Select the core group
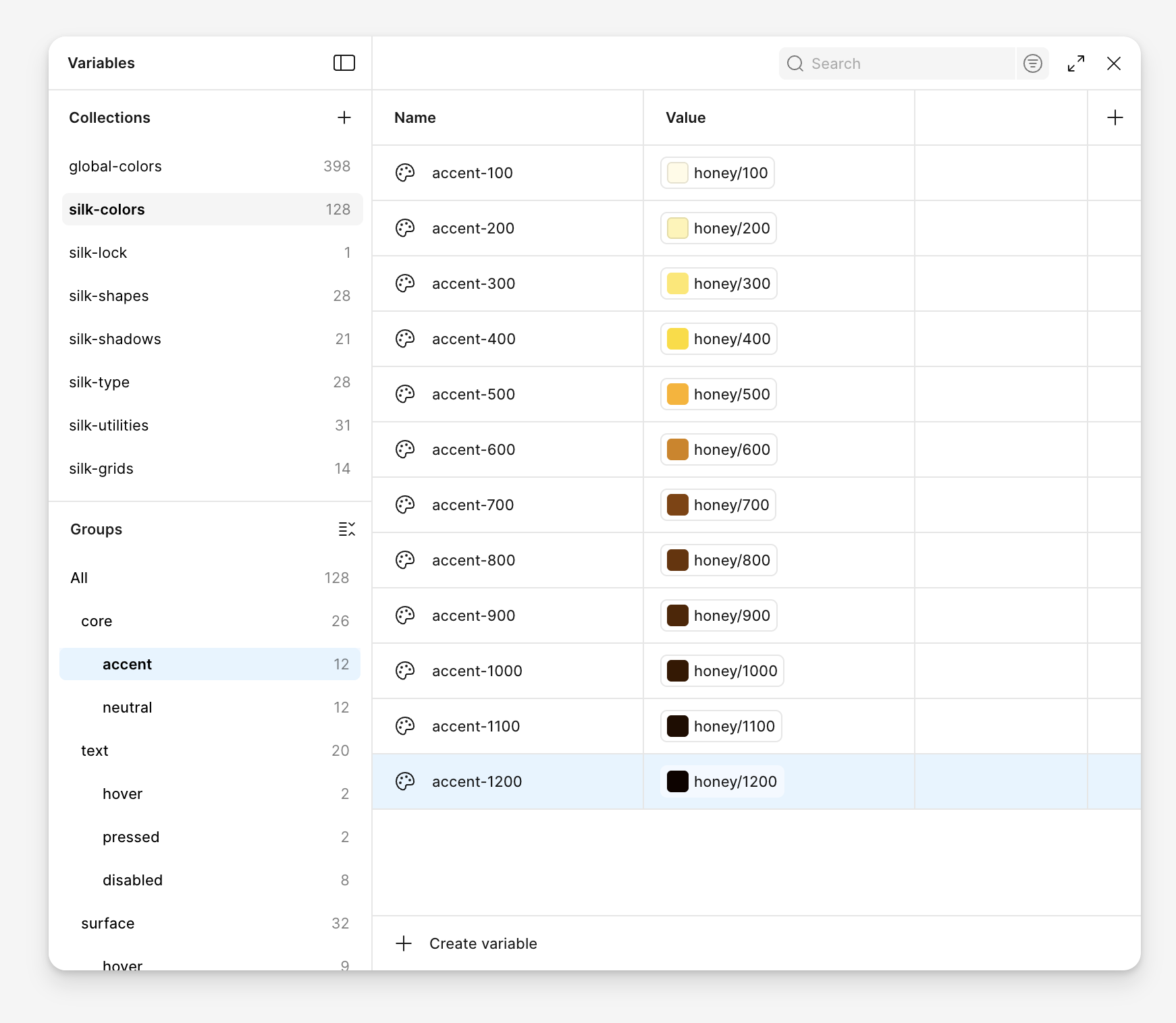1176x1023 pixels. [x=97, y=621]
